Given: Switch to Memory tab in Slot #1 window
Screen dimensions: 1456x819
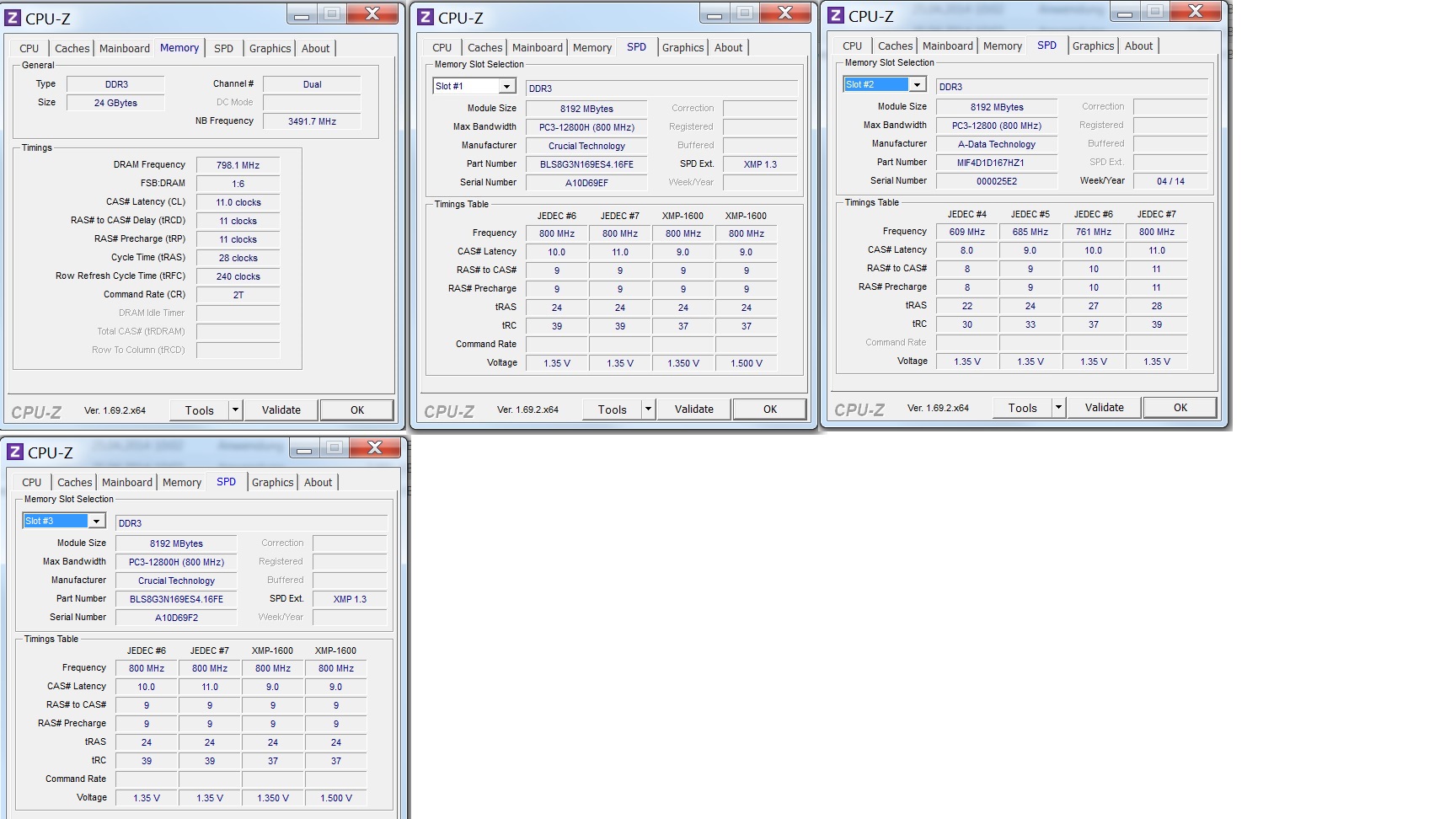Looking at the screenshot, I should [592, 47].
